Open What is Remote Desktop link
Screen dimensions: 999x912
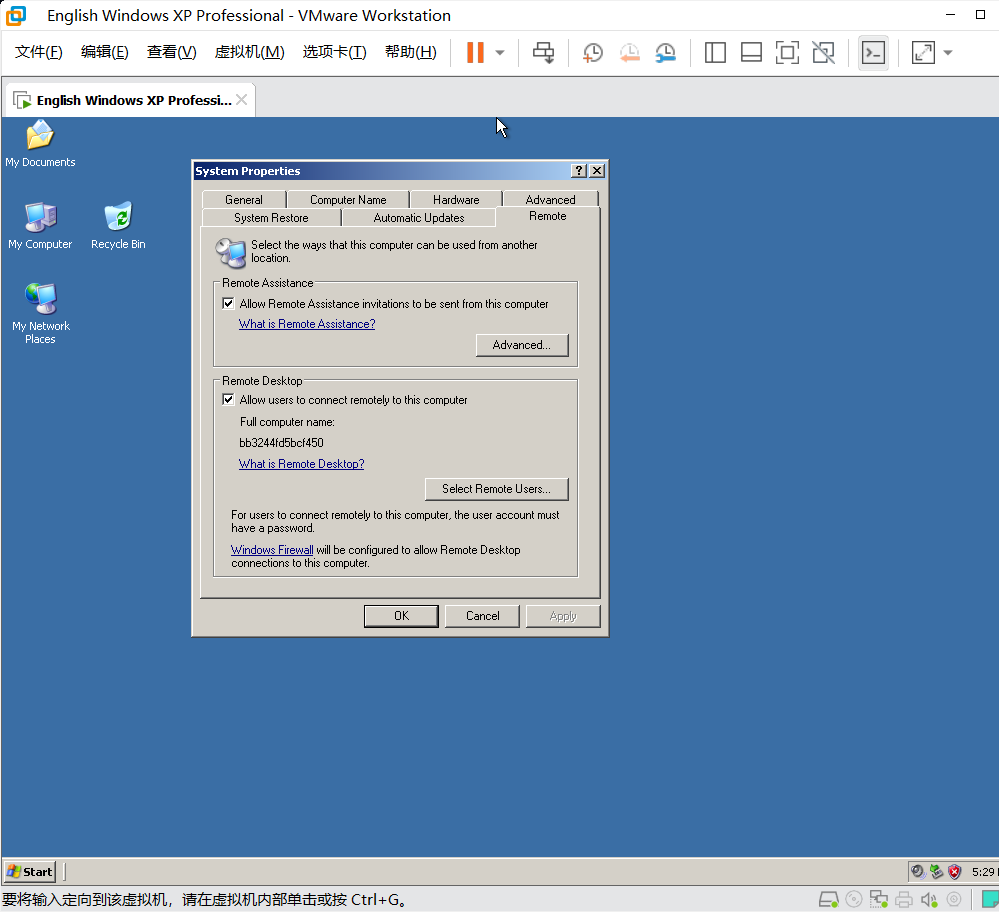tap(301, 464)
